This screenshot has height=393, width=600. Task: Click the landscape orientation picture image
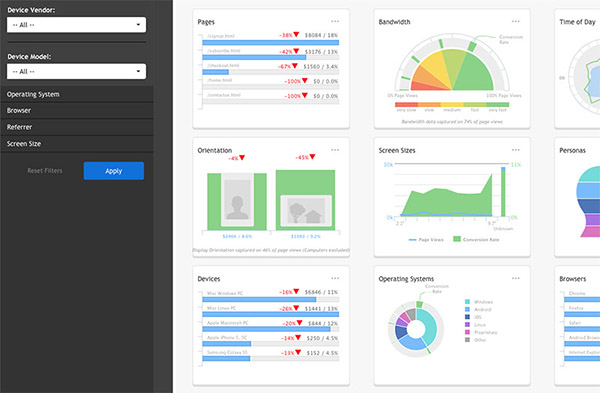(x=306, y=210)
